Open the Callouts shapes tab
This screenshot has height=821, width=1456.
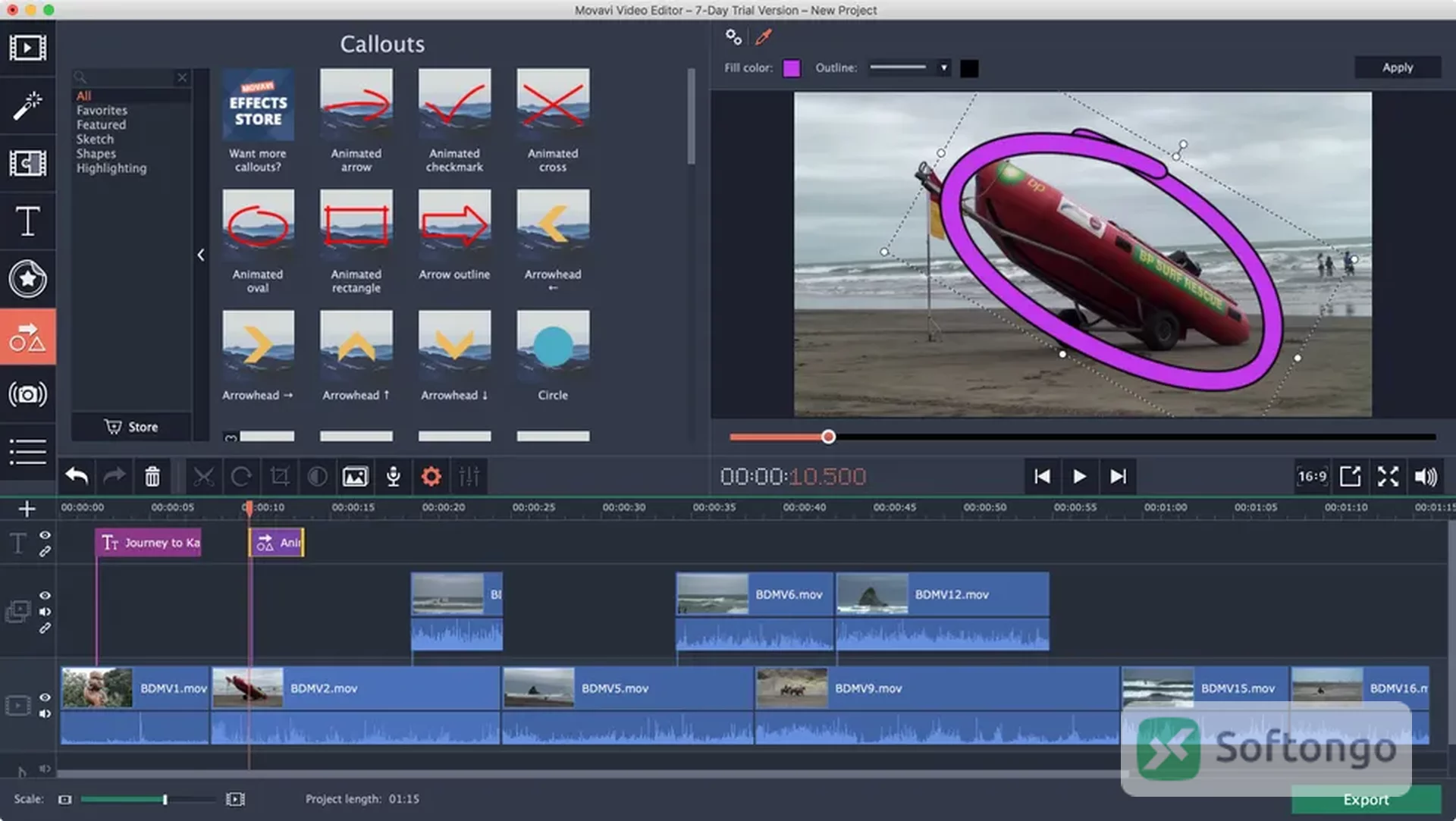point(27,337)
